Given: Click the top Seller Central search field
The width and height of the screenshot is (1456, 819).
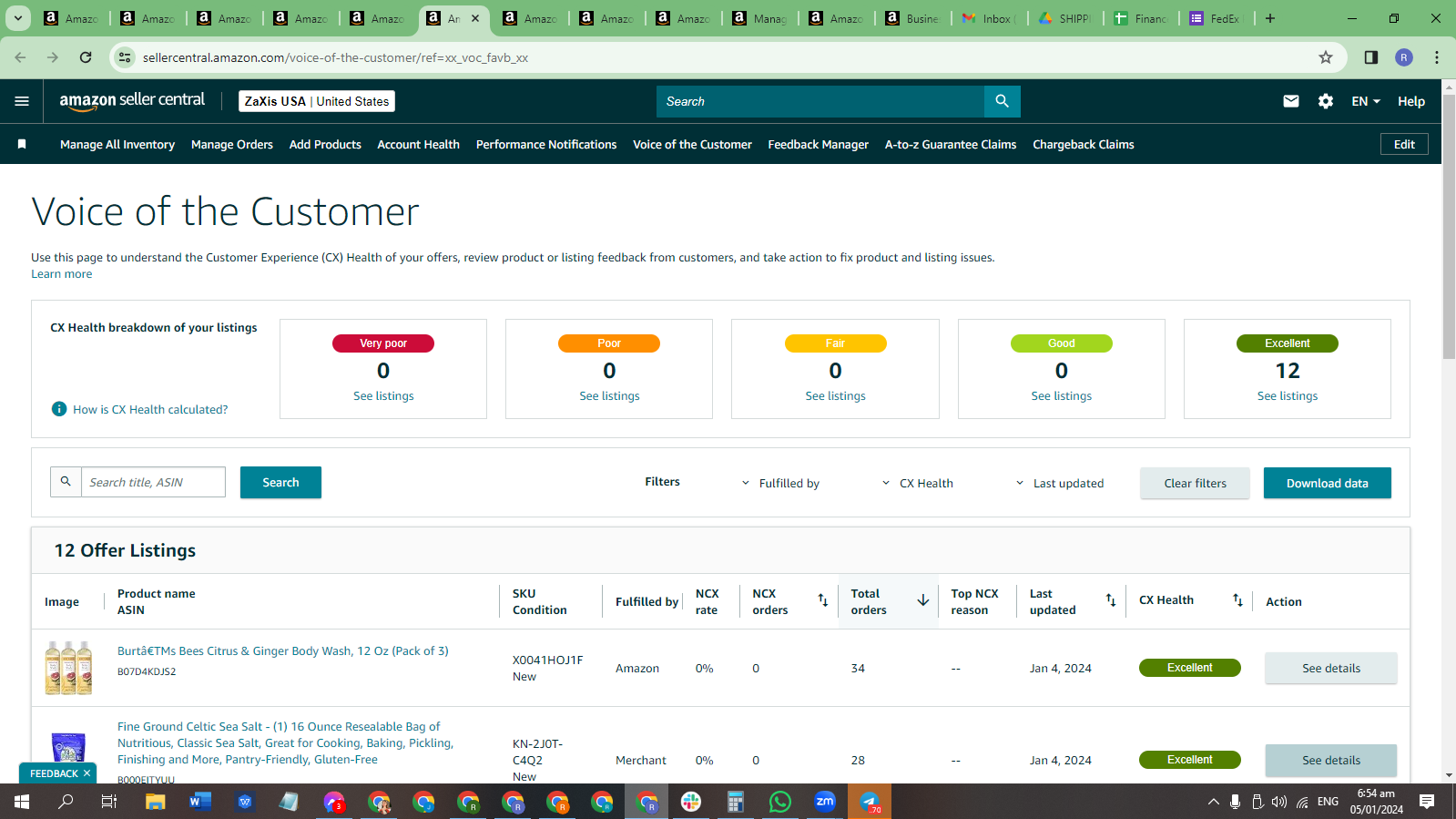Looking at the screenshot, I should [820, 101].
